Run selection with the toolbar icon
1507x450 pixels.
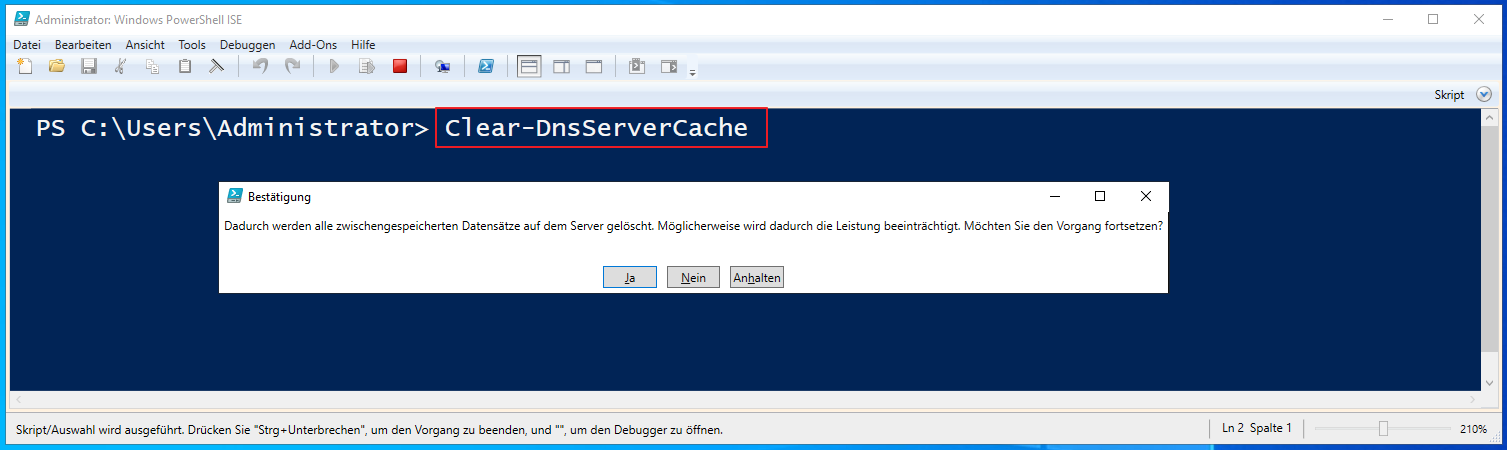tap(367, 67)
